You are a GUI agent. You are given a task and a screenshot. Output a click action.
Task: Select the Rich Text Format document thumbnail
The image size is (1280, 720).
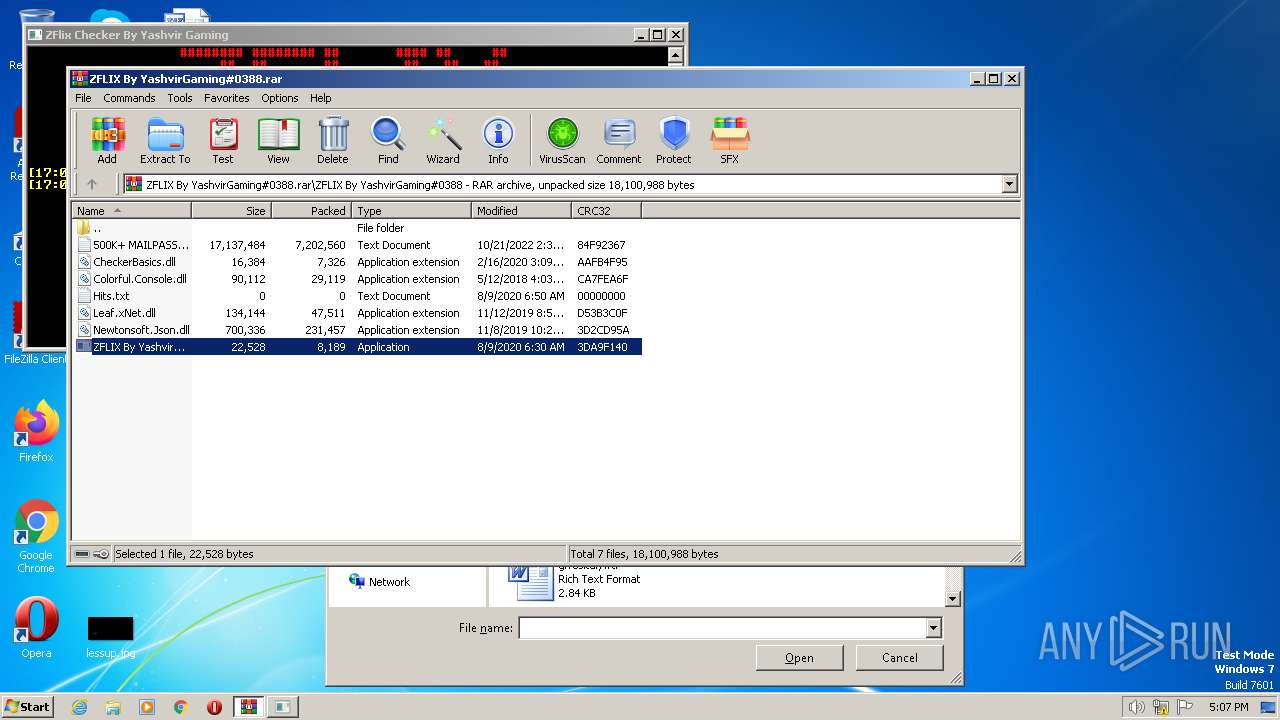530,582
